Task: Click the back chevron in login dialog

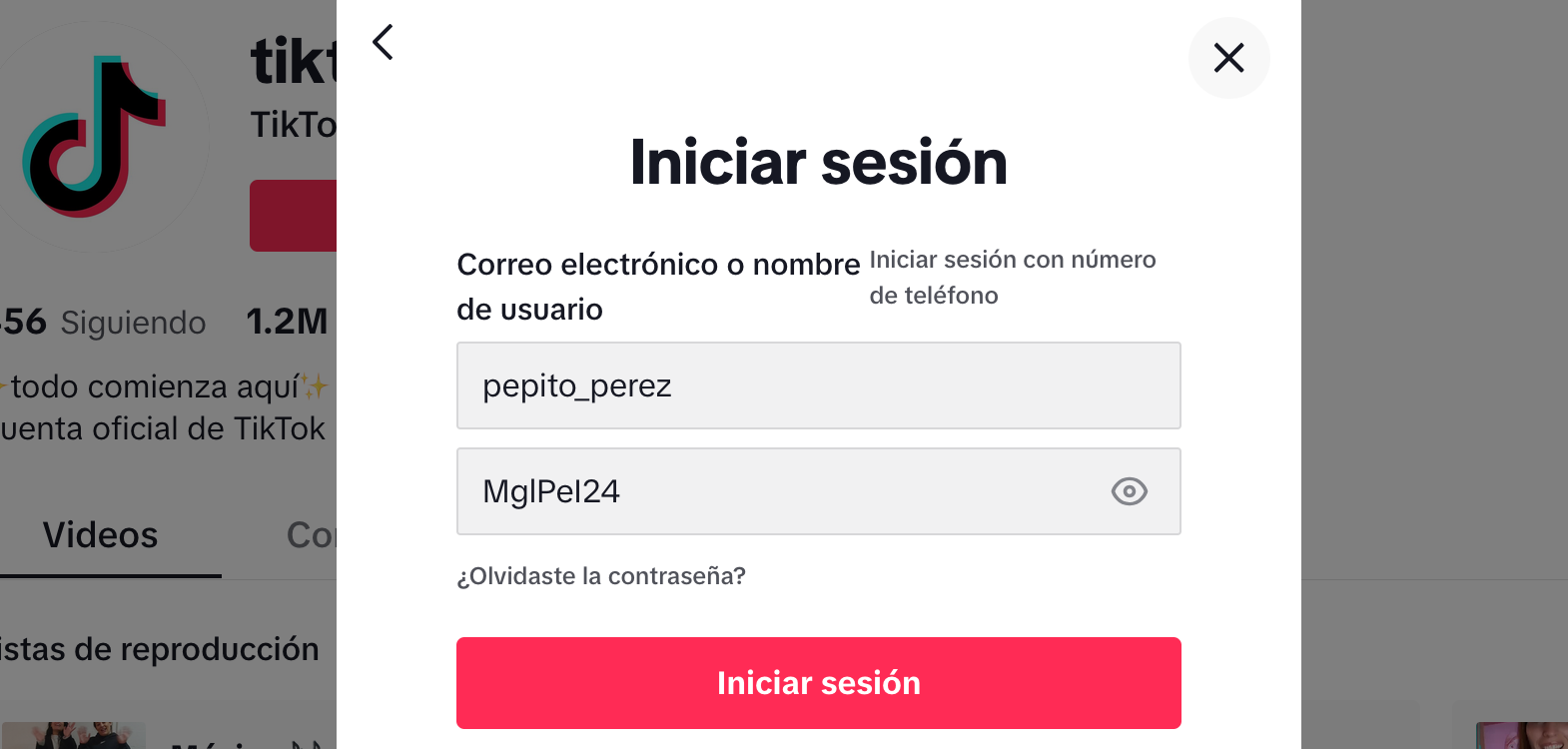Action: pos(383,42)
